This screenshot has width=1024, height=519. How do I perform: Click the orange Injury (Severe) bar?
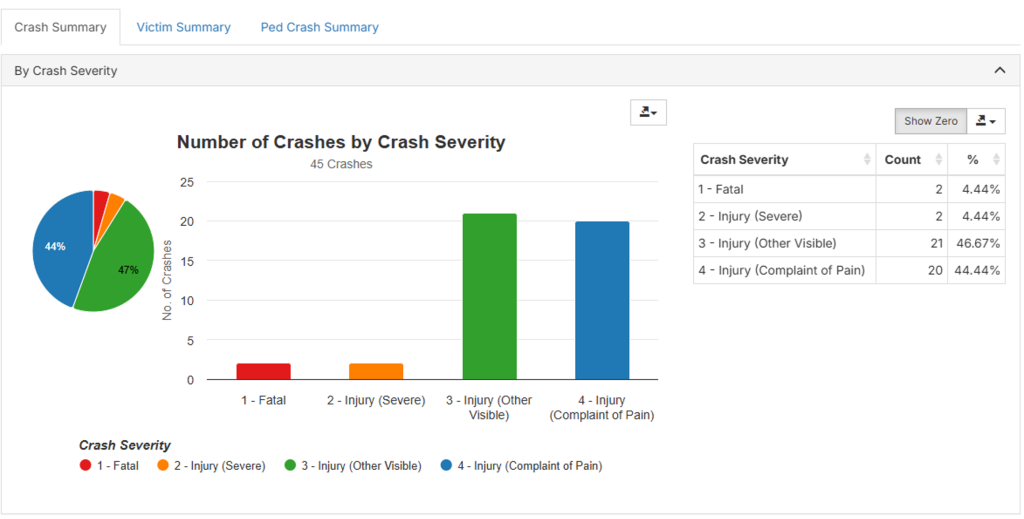376,371
